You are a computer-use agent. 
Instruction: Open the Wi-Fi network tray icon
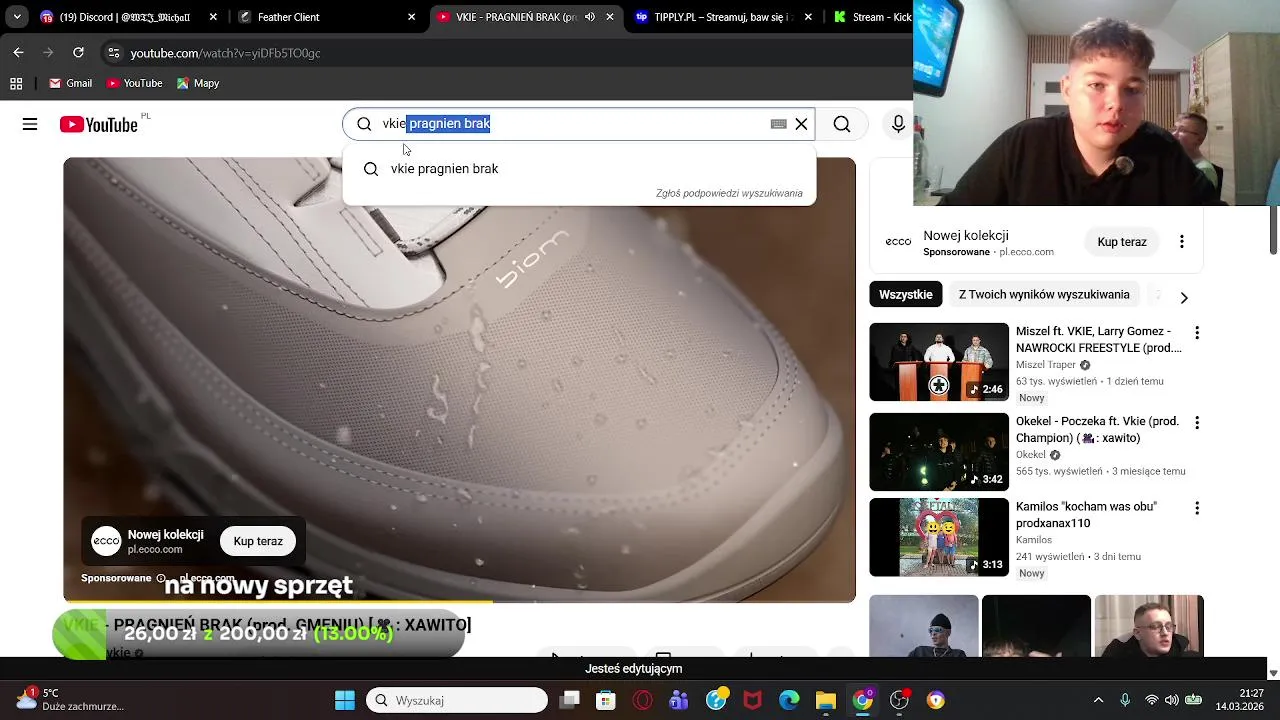click(1152, 700)
